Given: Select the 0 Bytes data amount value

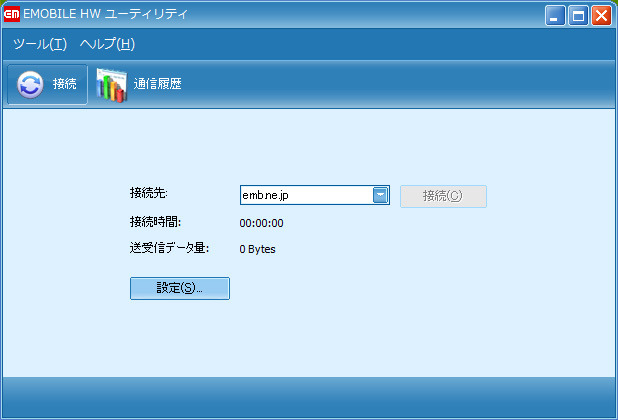Looking at the screenshot, I should 257,249.
